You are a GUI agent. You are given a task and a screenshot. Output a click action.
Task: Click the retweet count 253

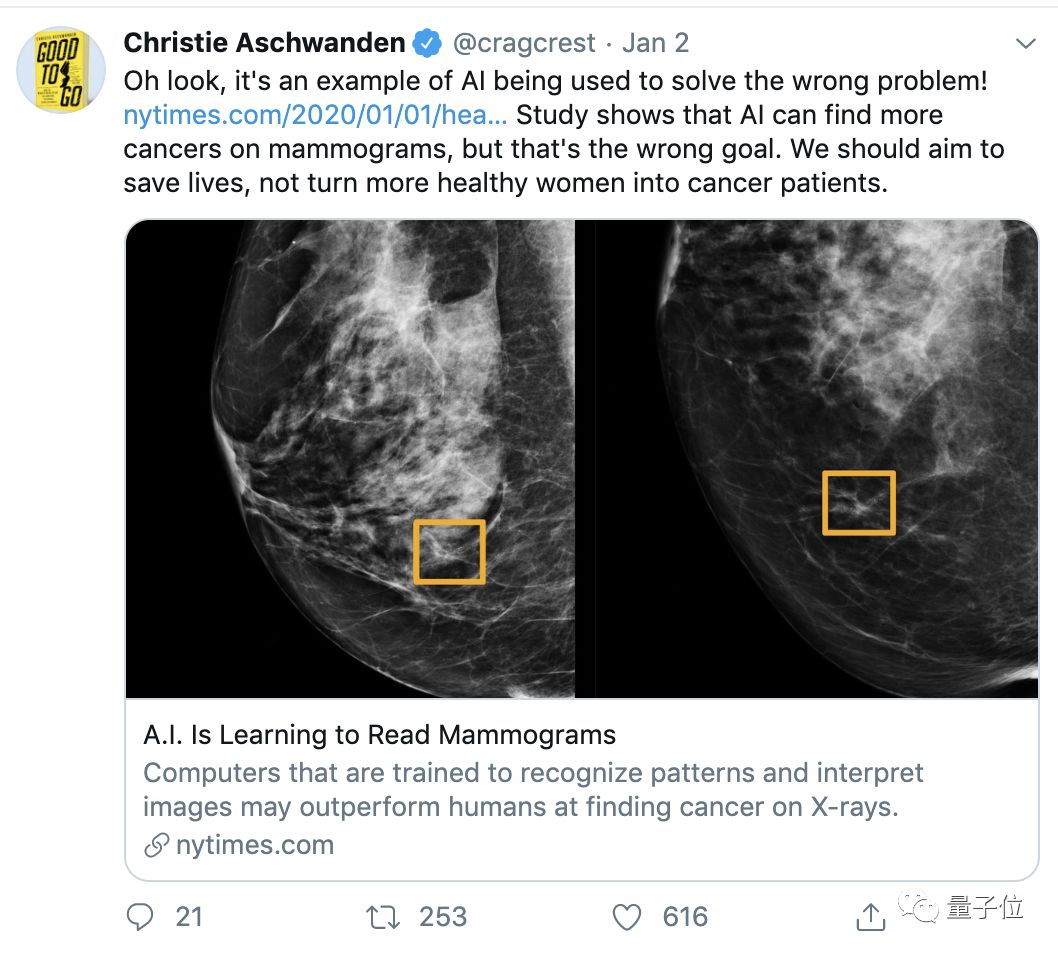point(443,916)
